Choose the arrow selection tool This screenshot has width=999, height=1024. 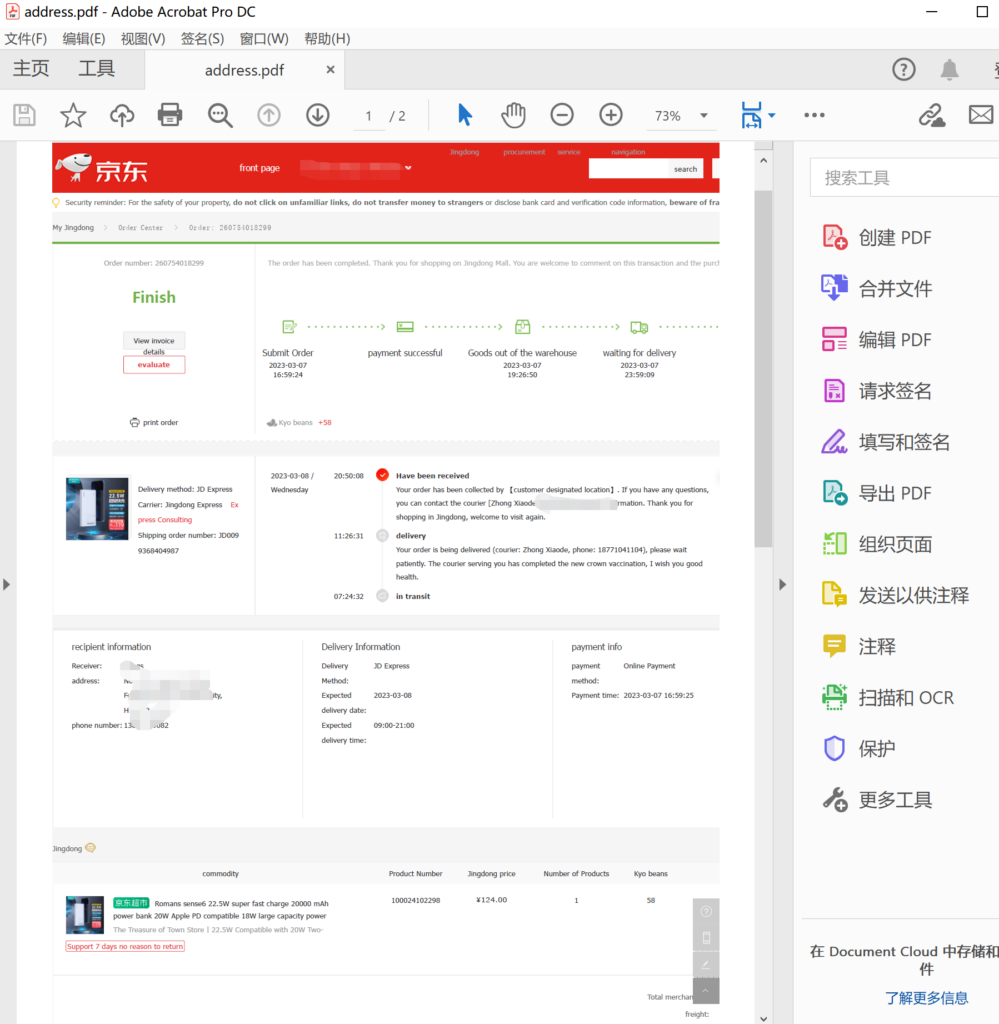465,116
